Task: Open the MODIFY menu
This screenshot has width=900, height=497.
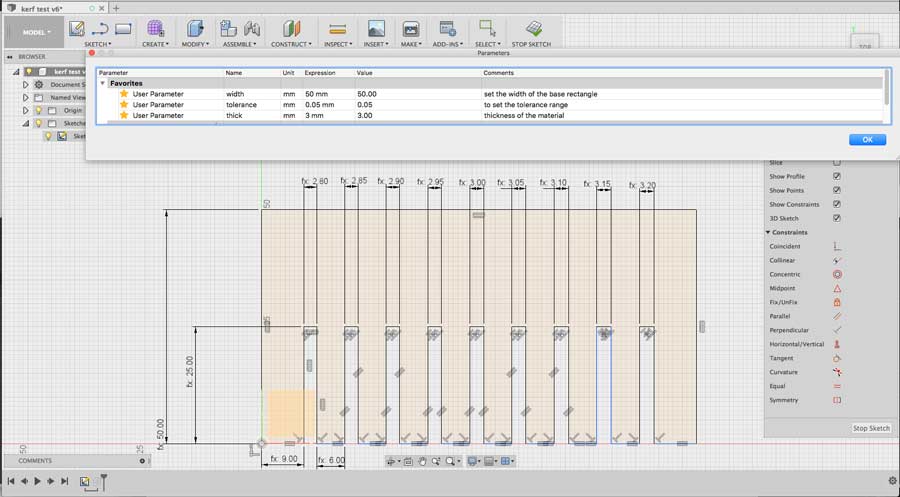Action: point(196,44)
